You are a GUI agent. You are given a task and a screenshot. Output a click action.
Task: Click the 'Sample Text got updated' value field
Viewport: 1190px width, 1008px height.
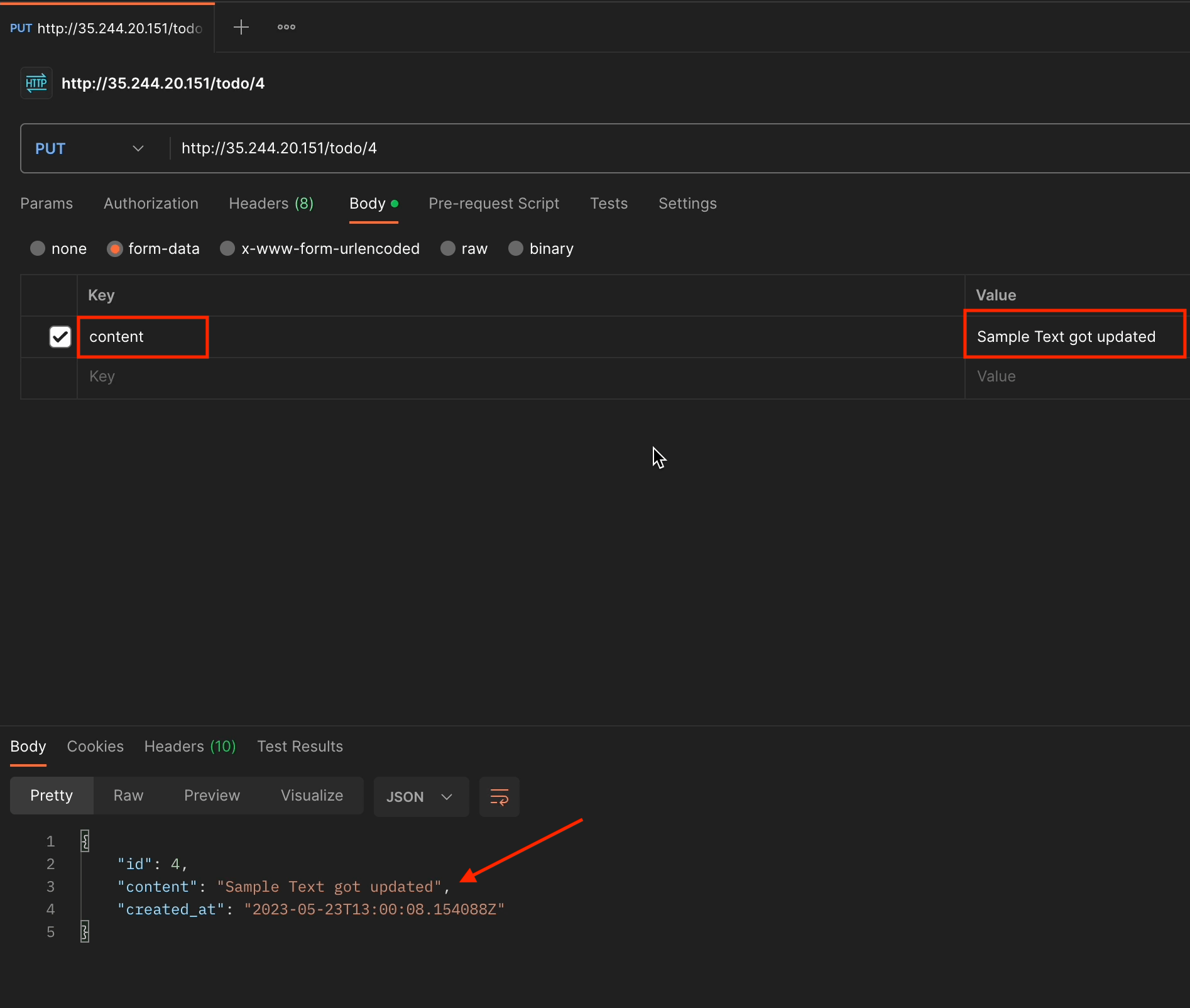click(x=1066, y=337)
